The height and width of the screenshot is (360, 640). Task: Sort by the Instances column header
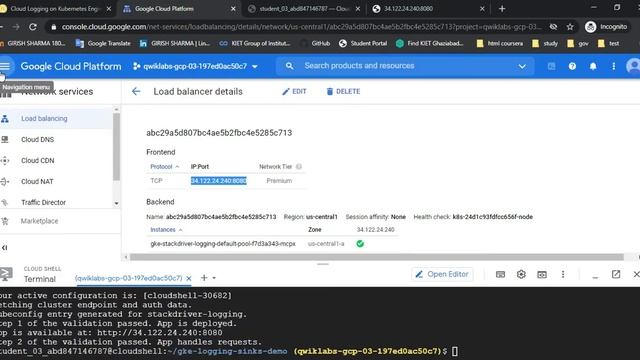166,230
